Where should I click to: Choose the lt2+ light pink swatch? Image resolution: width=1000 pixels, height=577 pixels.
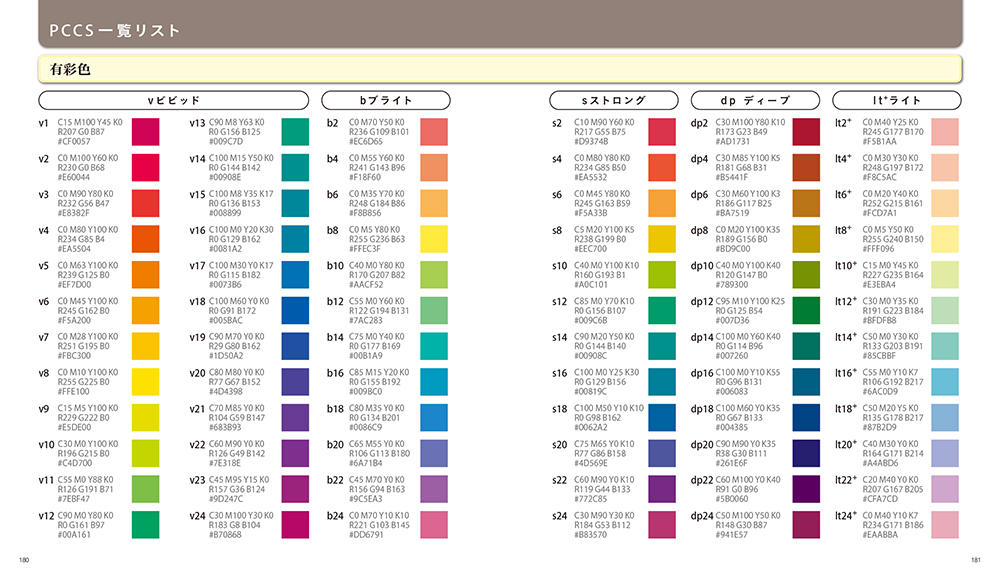945,131
